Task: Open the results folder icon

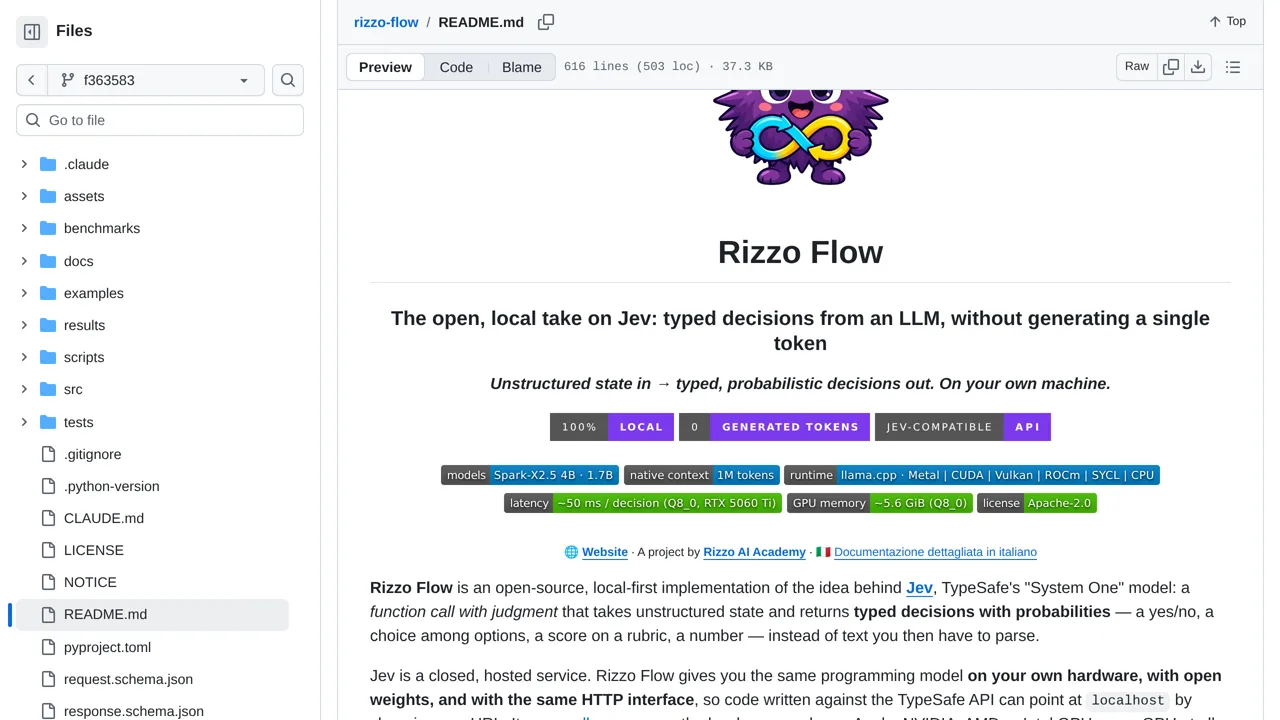Action: click(48, 325)
